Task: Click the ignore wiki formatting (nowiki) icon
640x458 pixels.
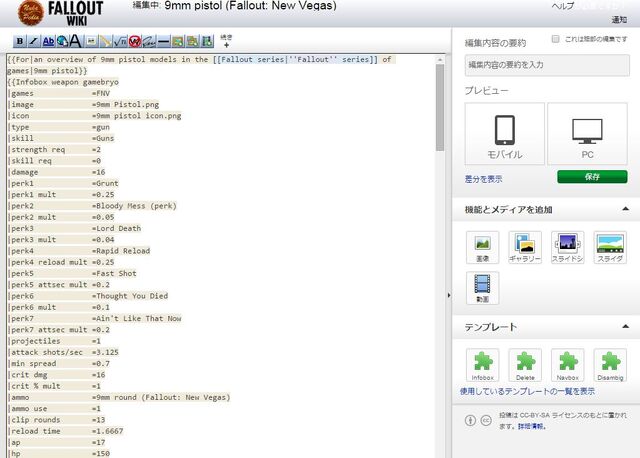Action: click(135, 41)
